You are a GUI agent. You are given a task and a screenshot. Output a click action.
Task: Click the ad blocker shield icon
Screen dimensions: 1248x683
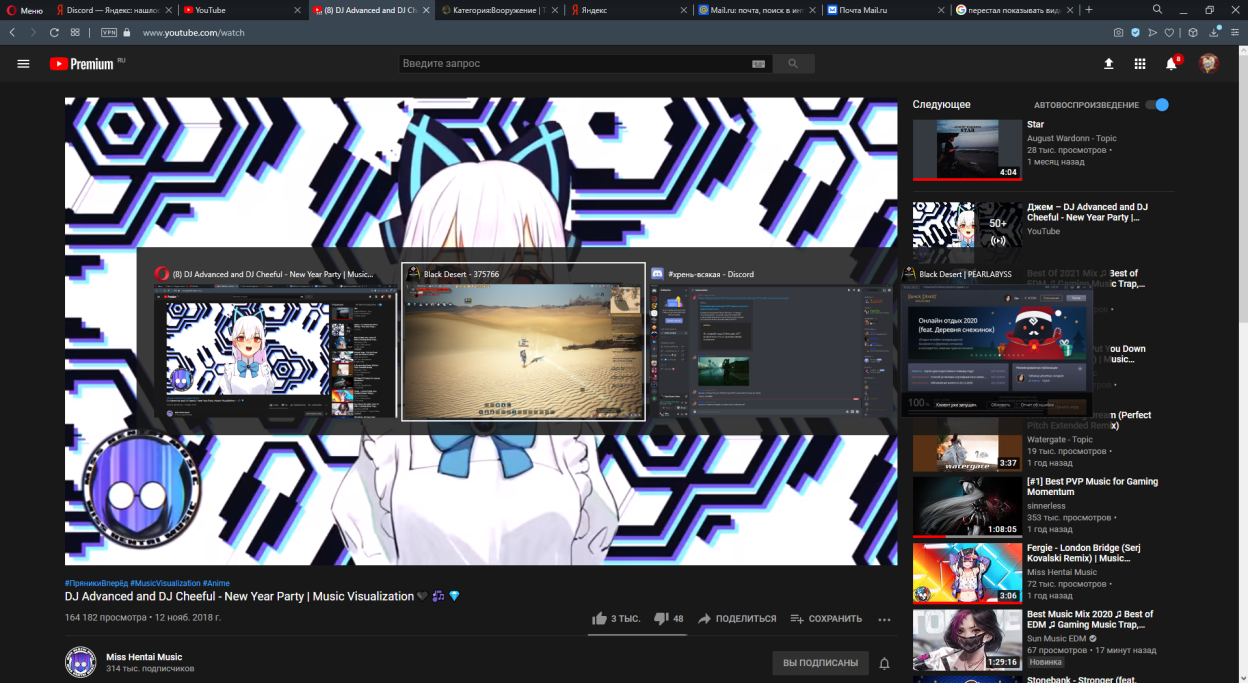pyautogui.click(x=1135, y=32)
